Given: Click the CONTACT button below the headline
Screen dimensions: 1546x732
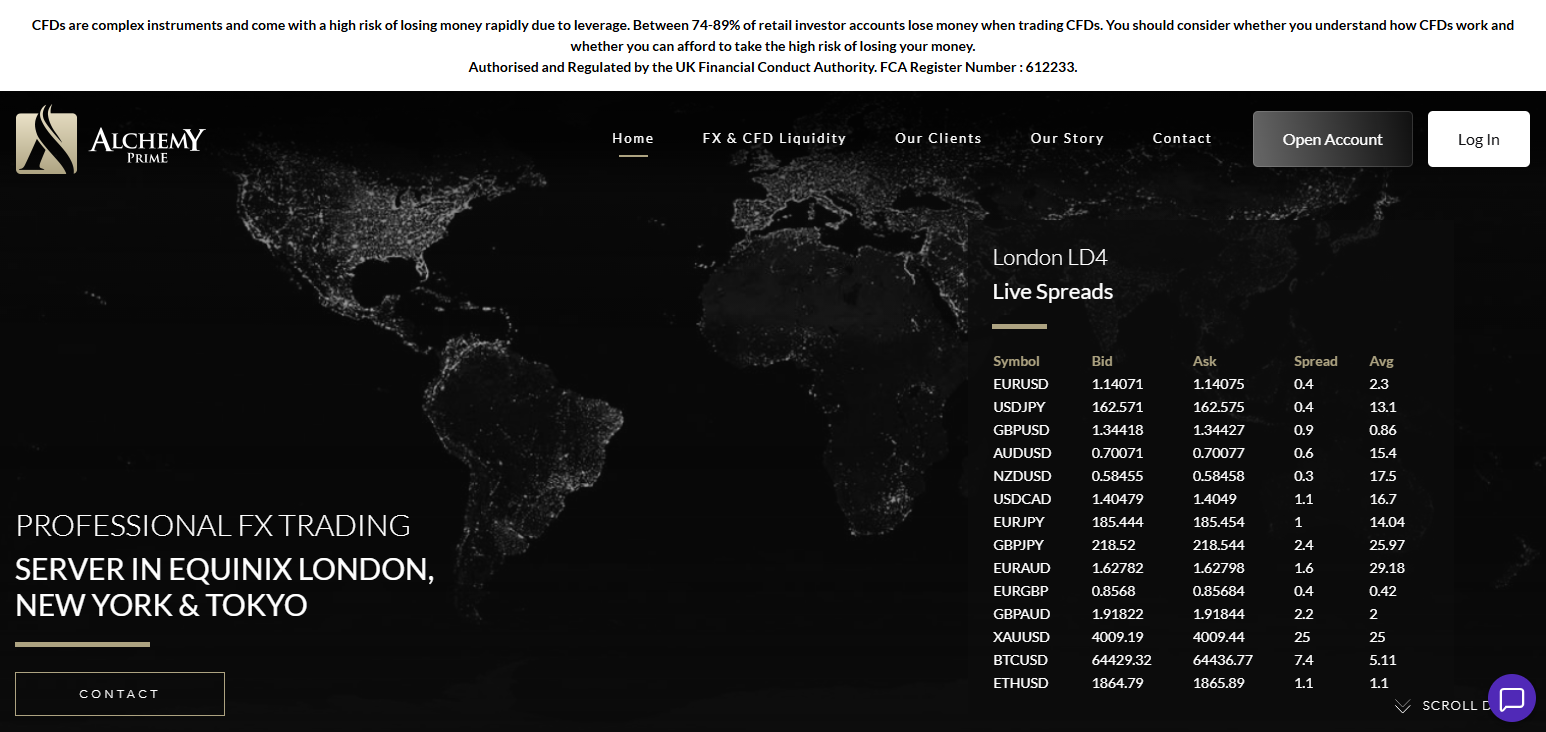Looking at the screenshot, I should click(x=120, y=694).
